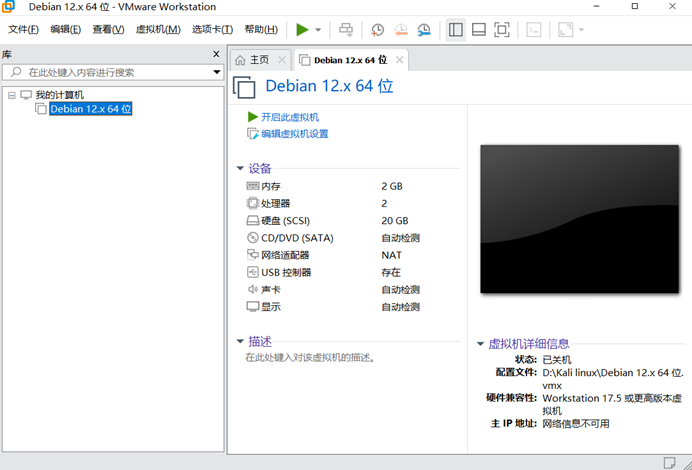The image size is (692, 470).
Task: Open the 内存 memory device entry
Action: [x=271, y=186]
